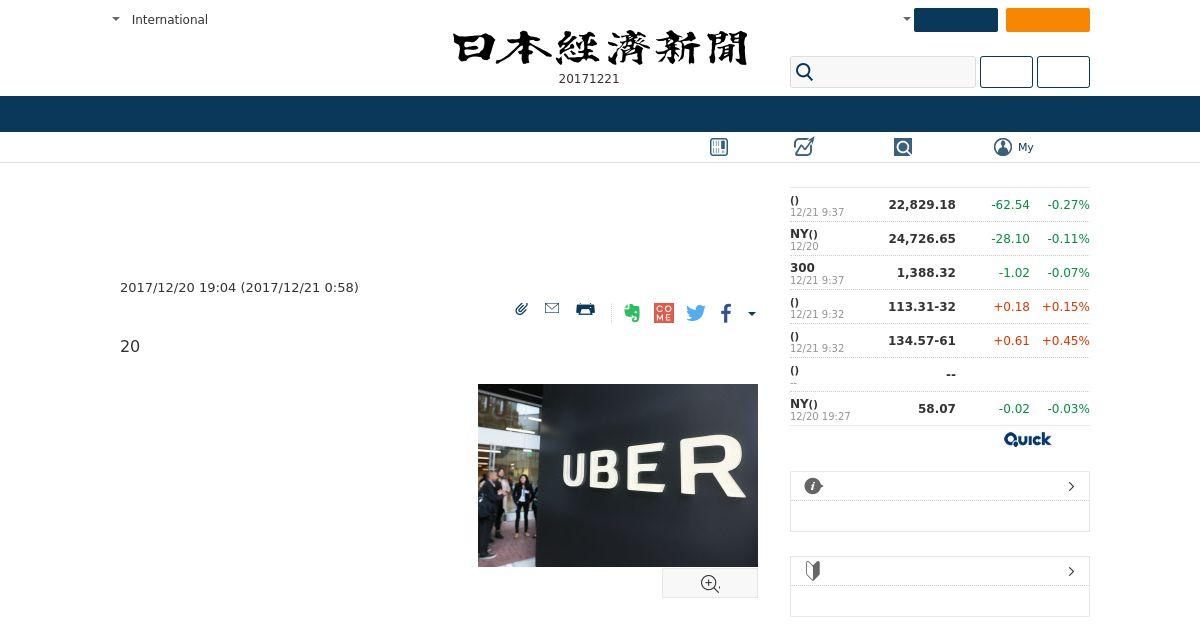The image size is (1200, 630).
Task: Click the magnifier search icon
Action: coord(805,72)
